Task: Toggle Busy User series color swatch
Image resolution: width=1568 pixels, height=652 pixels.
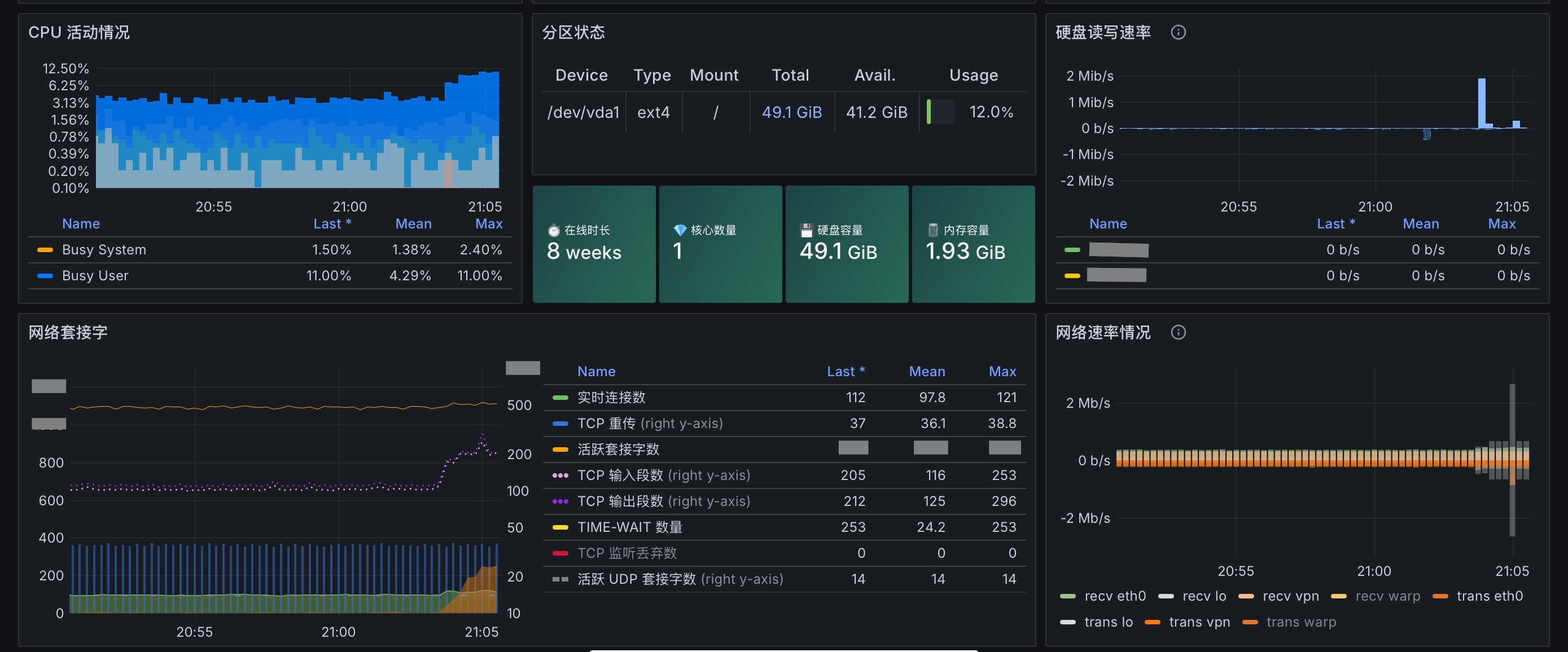Action: click(45, 275)
